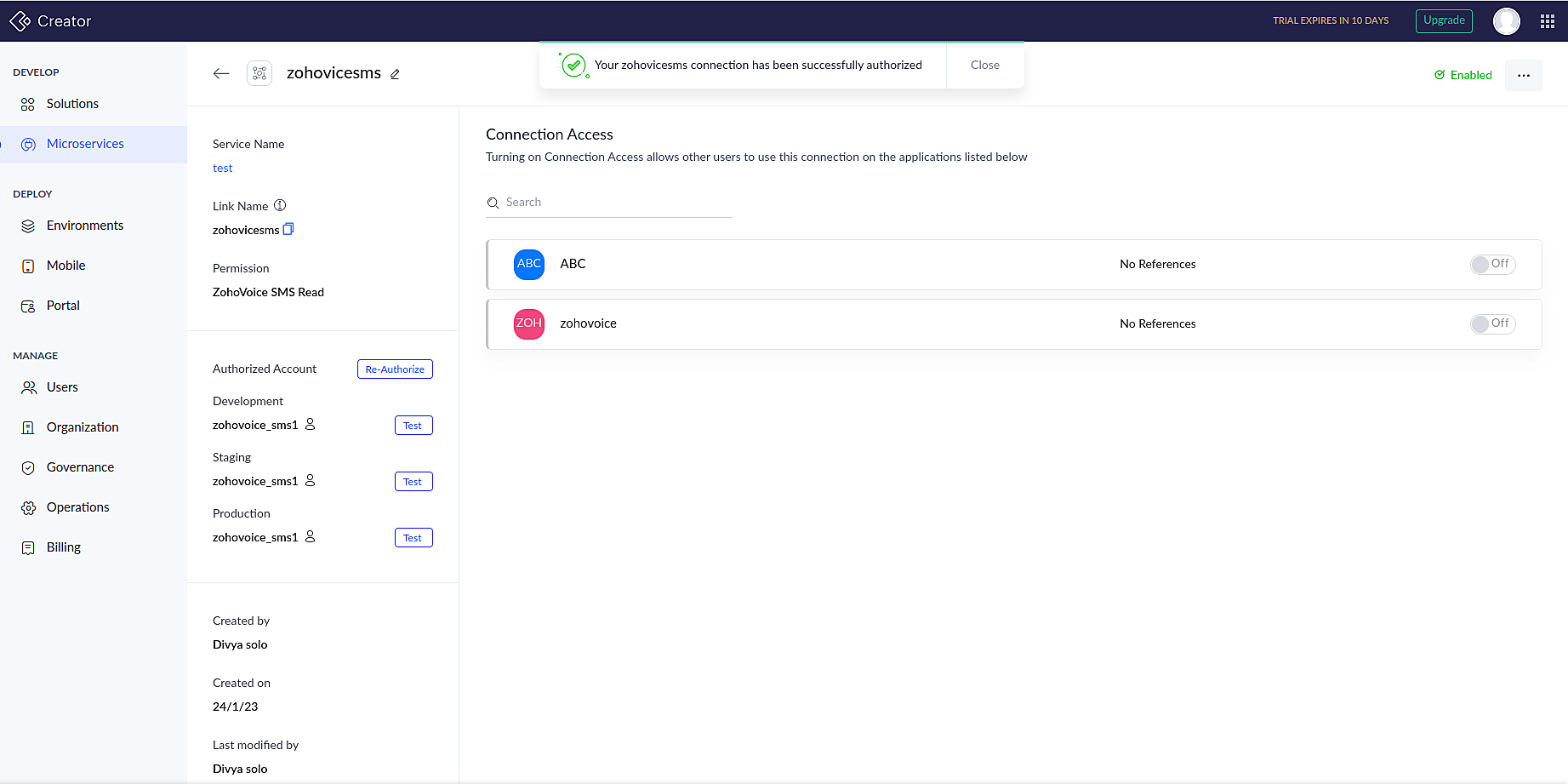
Task: Open Microservices in the sidebar
Action: pyautogui.click(x=85, y=144)
